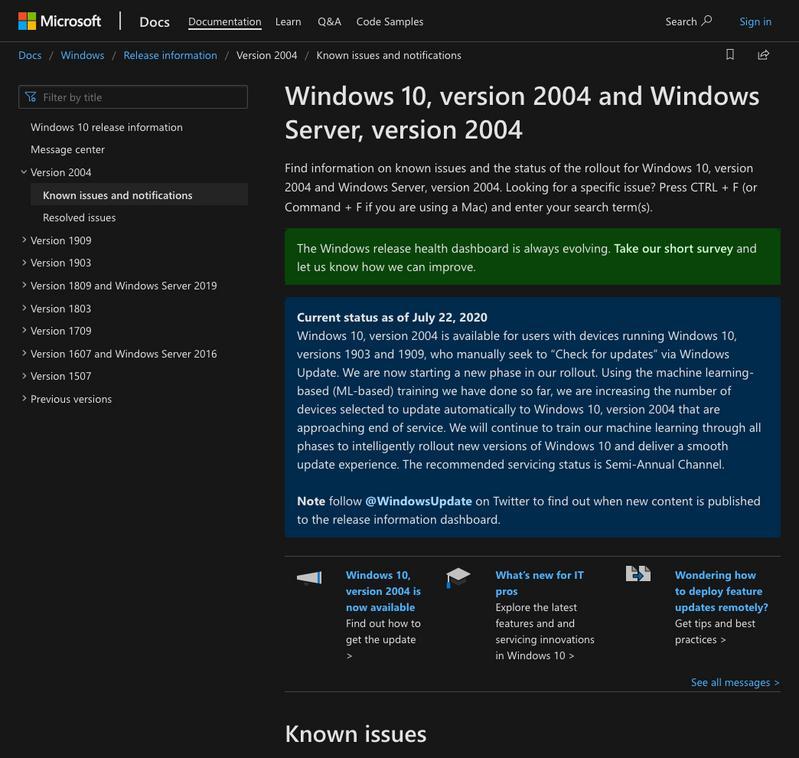This screenshot has width=799, height=758.
Task: Expand the Version 1903 section
Action: tap(23, 262)
